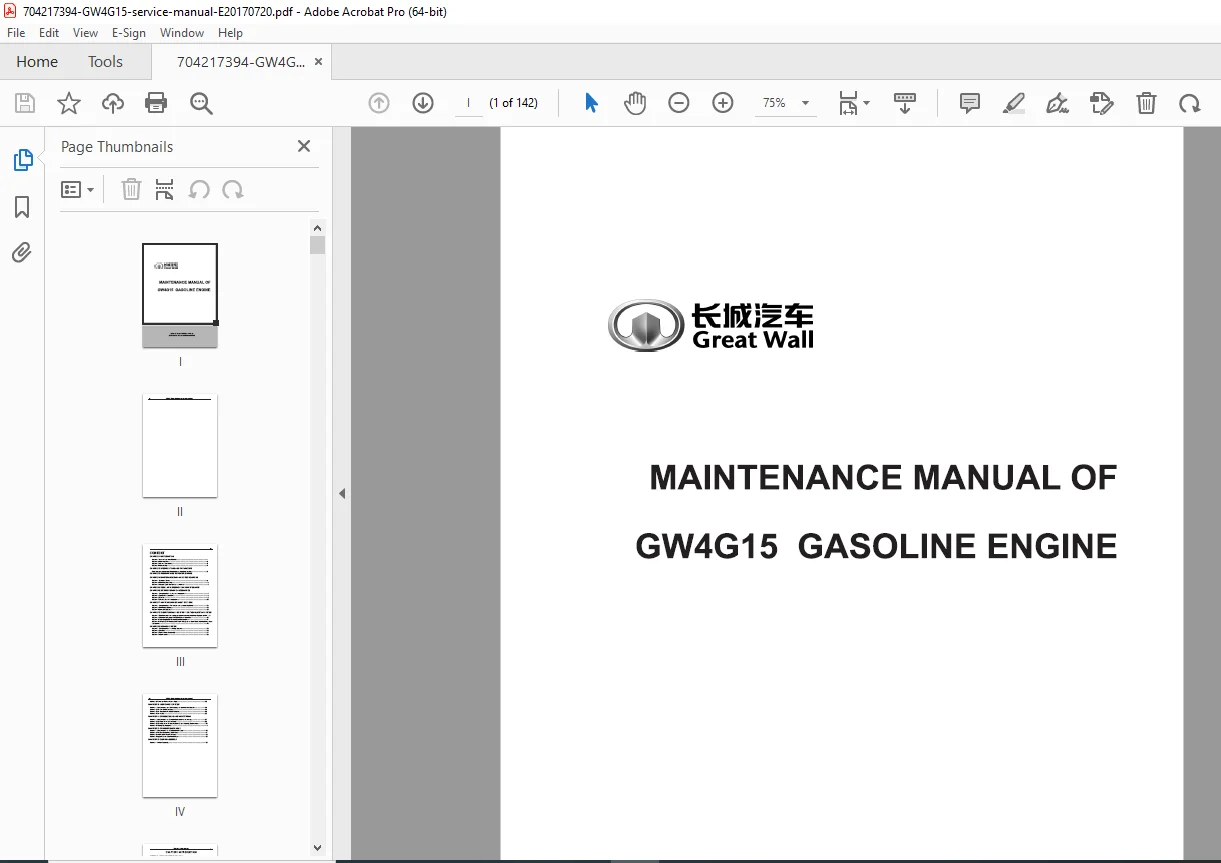This screenshot has width=1221, height=863.
Task: Open the Redact or edit tool icon
Action: point(1102,103)
